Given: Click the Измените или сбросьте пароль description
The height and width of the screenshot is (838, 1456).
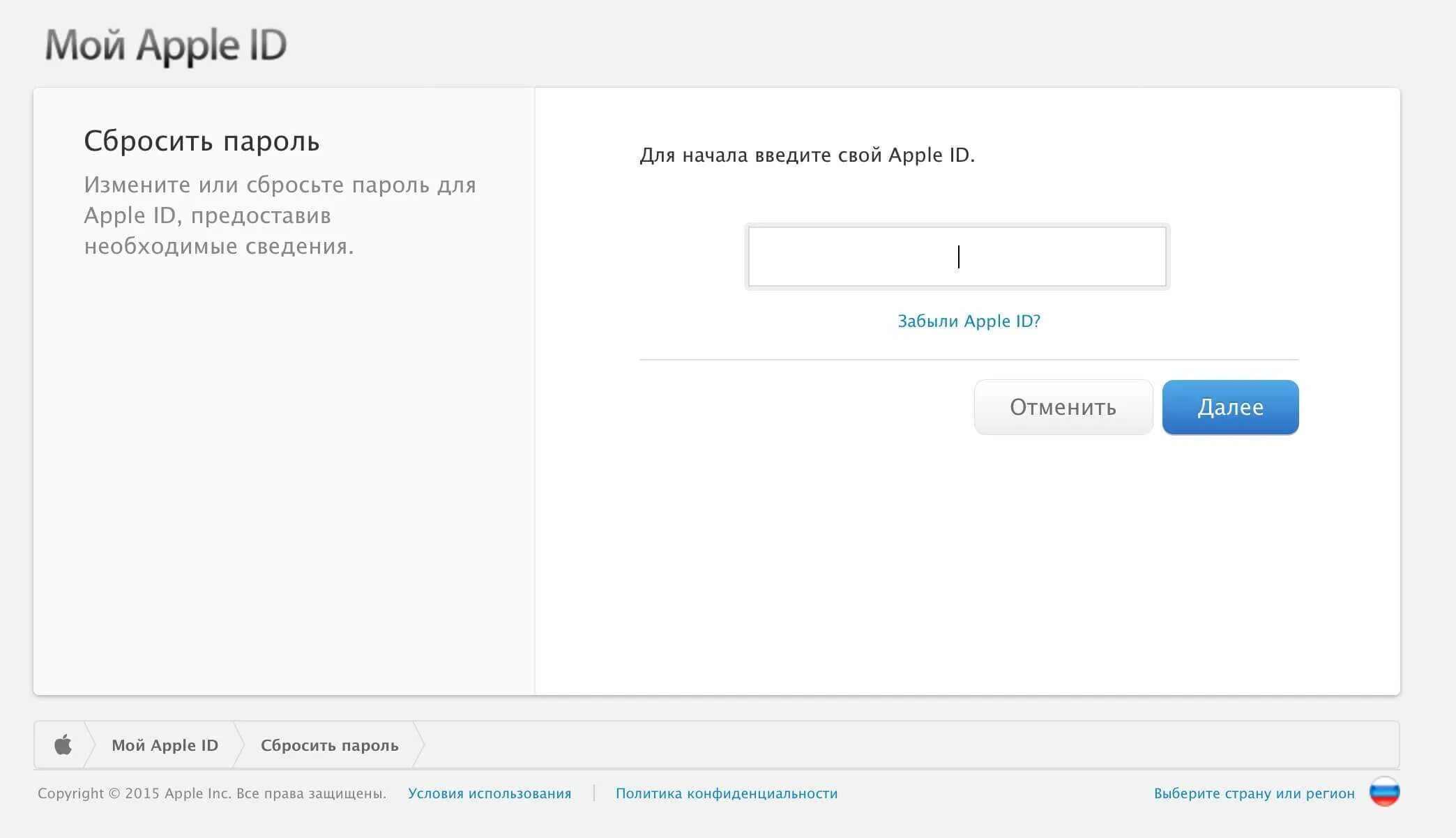Looking at the screenshot, I should 280,215.
